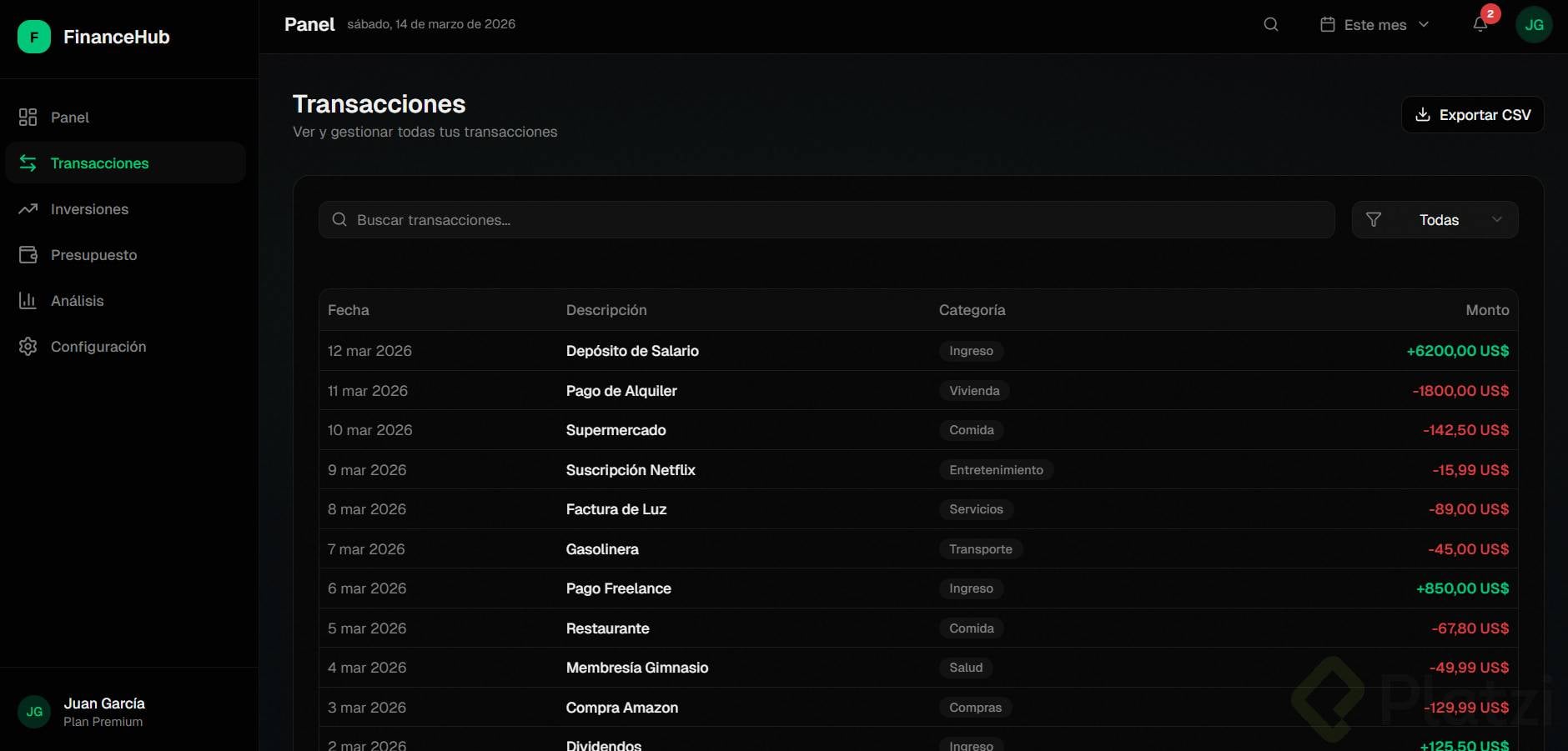Click the download icon on Exportar CSV
Viewport: 1568px width, 751px height.
point(1423,115)
